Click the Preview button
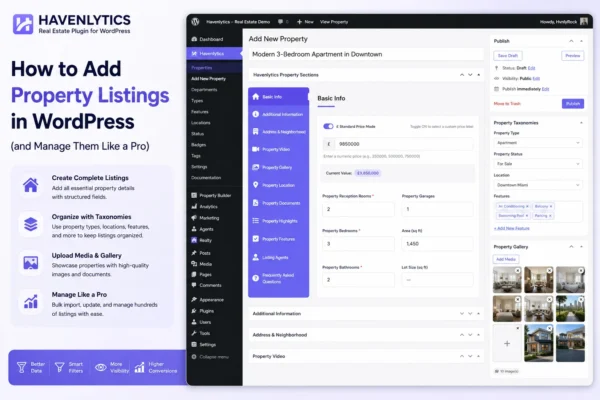This screenshot has width=600, height=400. (x=572, y=56)
